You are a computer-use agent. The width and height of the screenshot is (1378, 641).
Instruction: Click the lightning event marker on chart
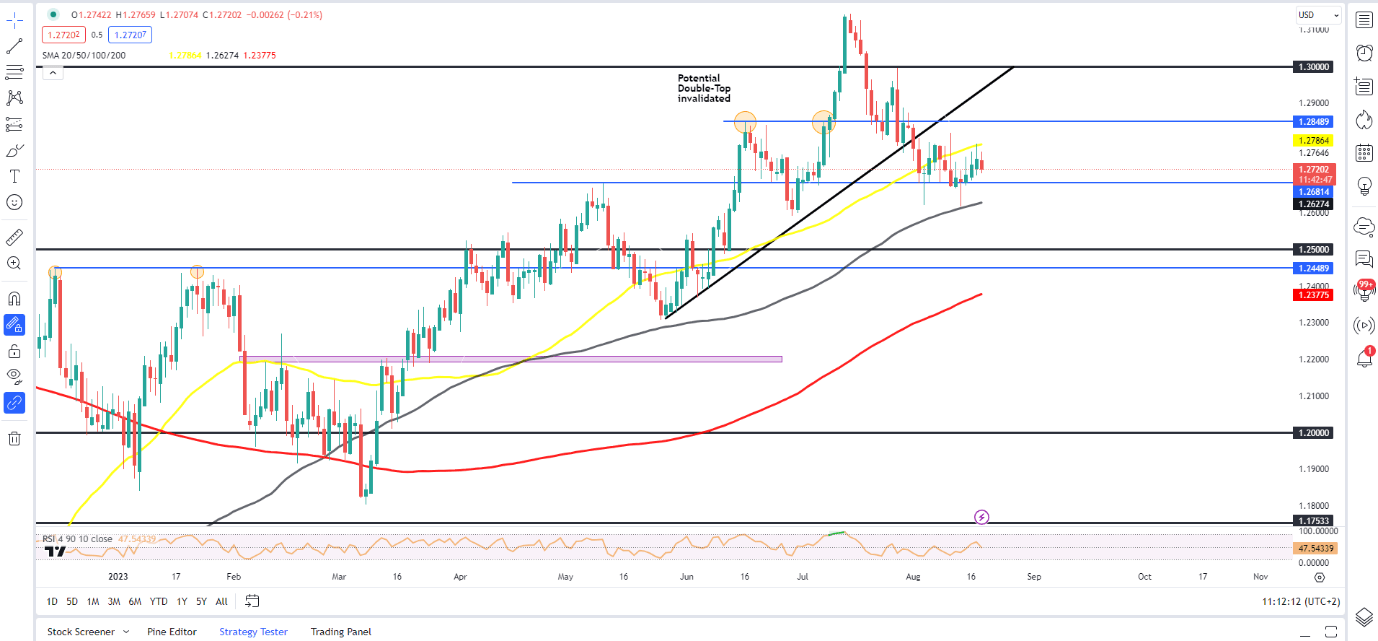click(982, 517)
